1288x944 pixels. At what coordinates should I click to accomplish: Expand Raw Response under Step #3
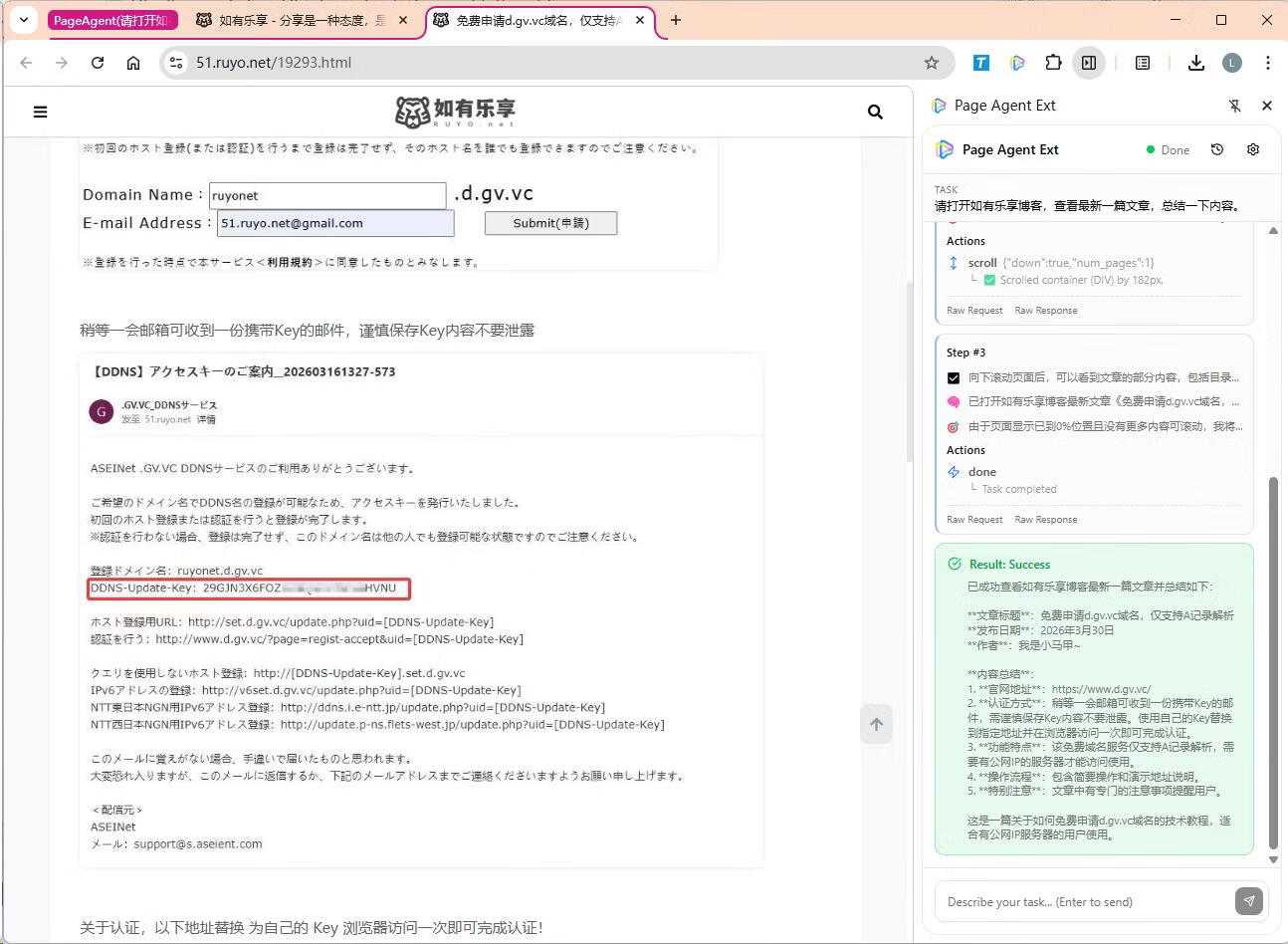point(1045,520)
